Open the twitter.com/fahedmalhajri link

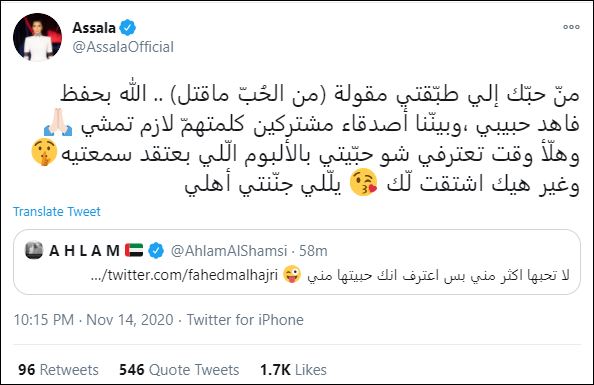click(x=184, y=275)
